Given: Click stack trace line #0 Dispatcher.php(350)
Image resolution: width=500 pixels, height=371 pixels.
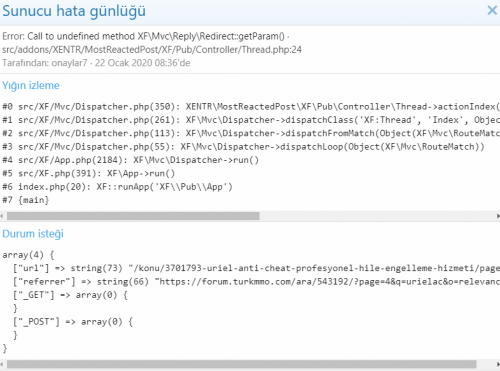Looking at the screenshot, I should click(x=251, y=107).
